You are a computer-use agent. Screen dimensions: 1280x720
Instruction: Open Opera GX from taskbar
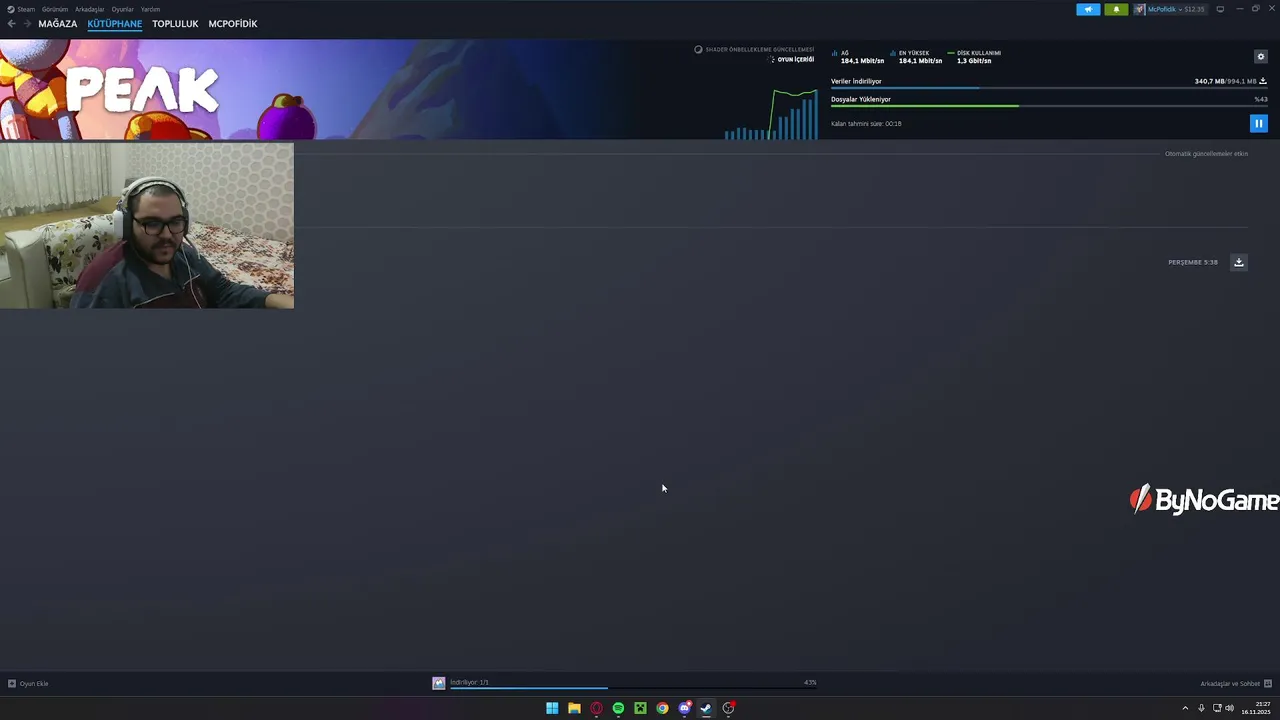[x=596, y=708]
